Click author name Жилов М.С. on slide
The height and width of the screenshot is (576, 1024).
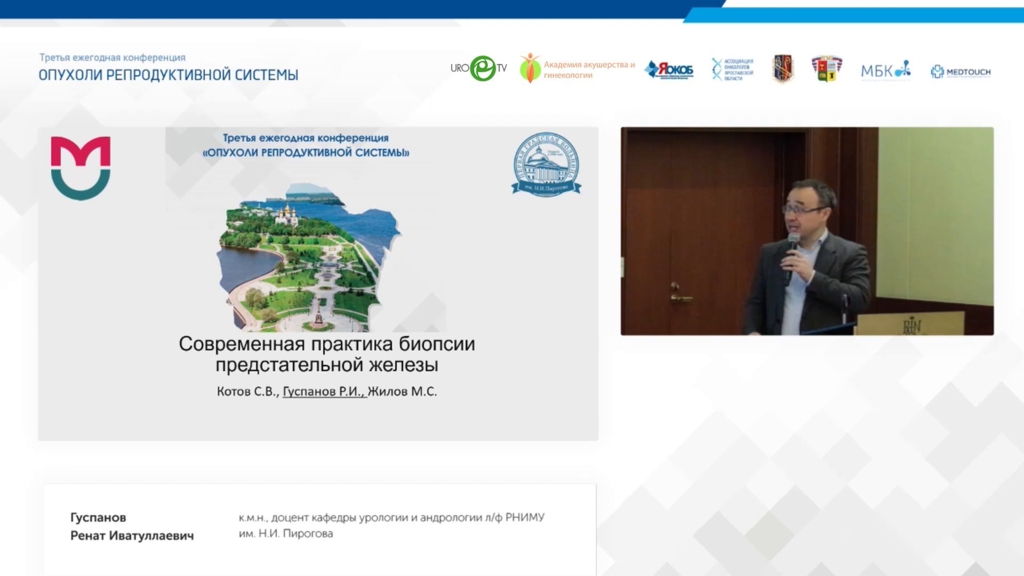[405, 392]
